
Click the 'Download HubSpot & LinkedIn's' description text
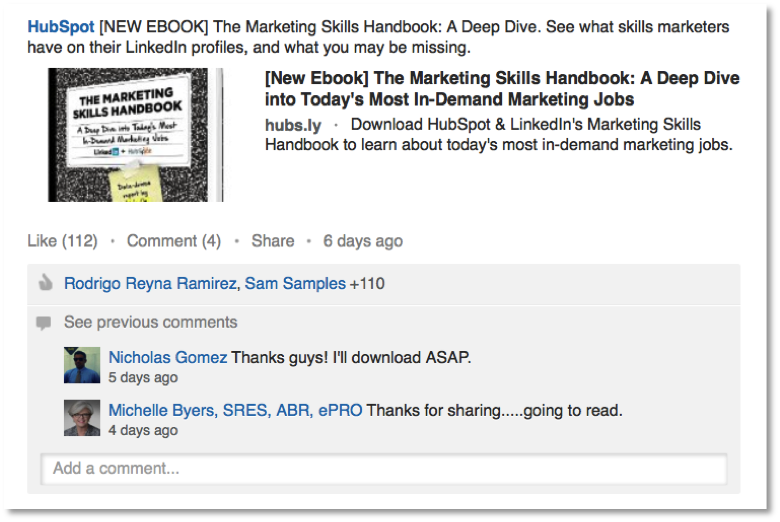[498, 134]
